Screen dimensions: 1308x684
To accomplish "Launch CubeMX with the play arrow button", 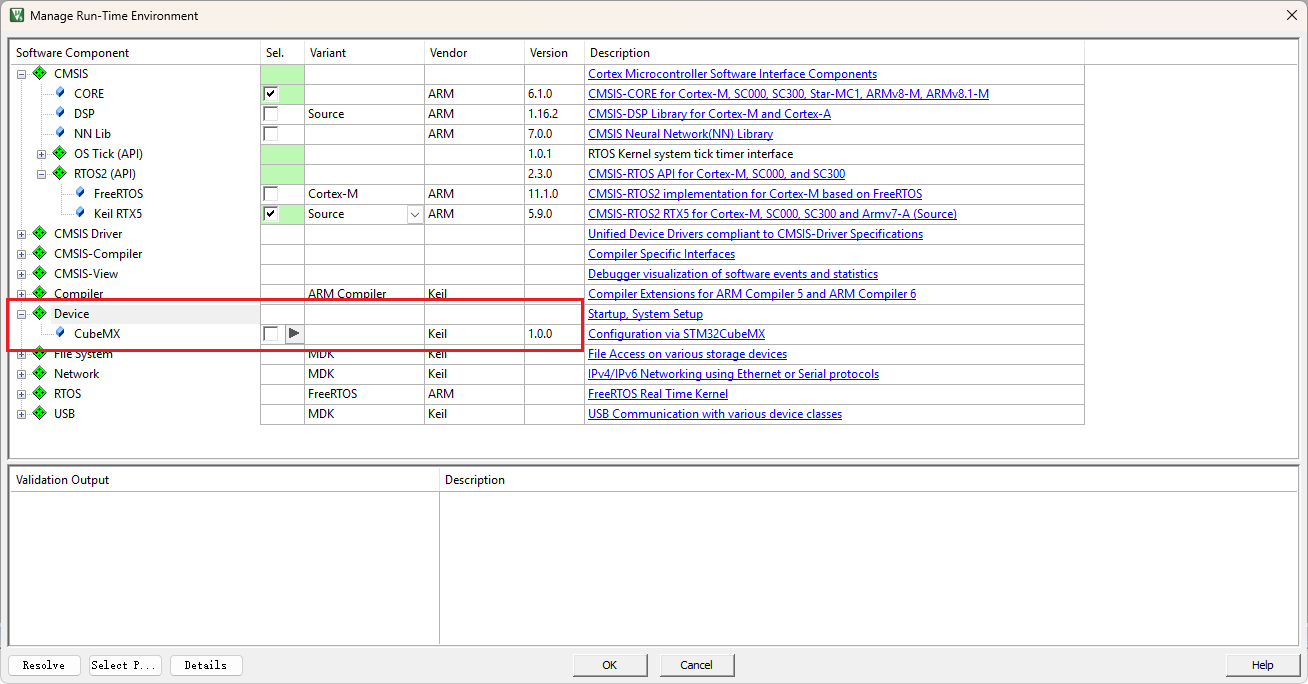I will [294, 333].
